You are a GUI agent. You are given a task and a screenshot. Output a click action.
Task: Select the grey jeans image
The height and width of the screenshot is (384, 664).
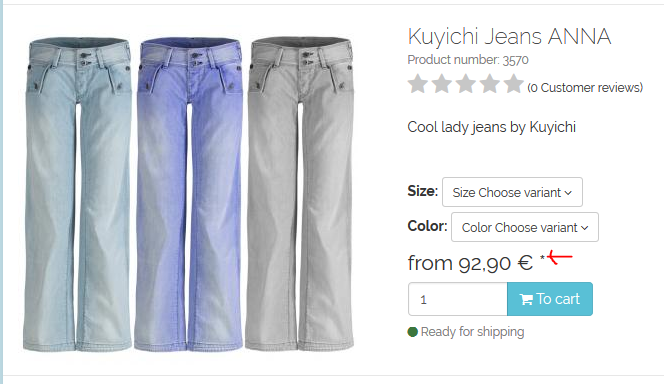(x=300, y=193)
